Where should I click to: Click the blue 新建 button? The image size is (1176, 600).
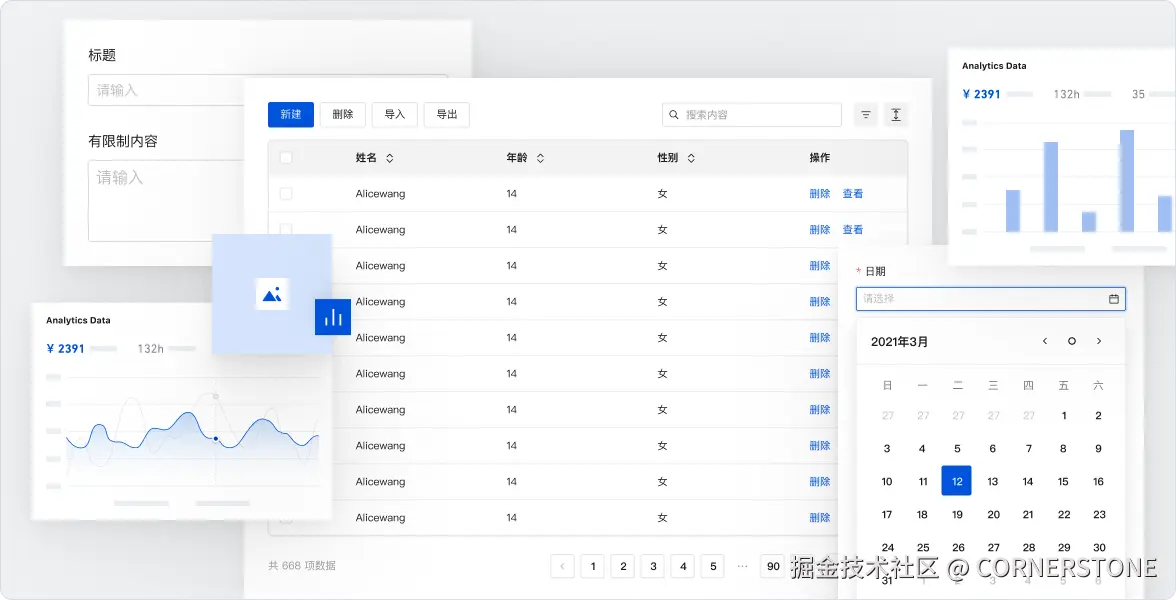tap(291, 115)
